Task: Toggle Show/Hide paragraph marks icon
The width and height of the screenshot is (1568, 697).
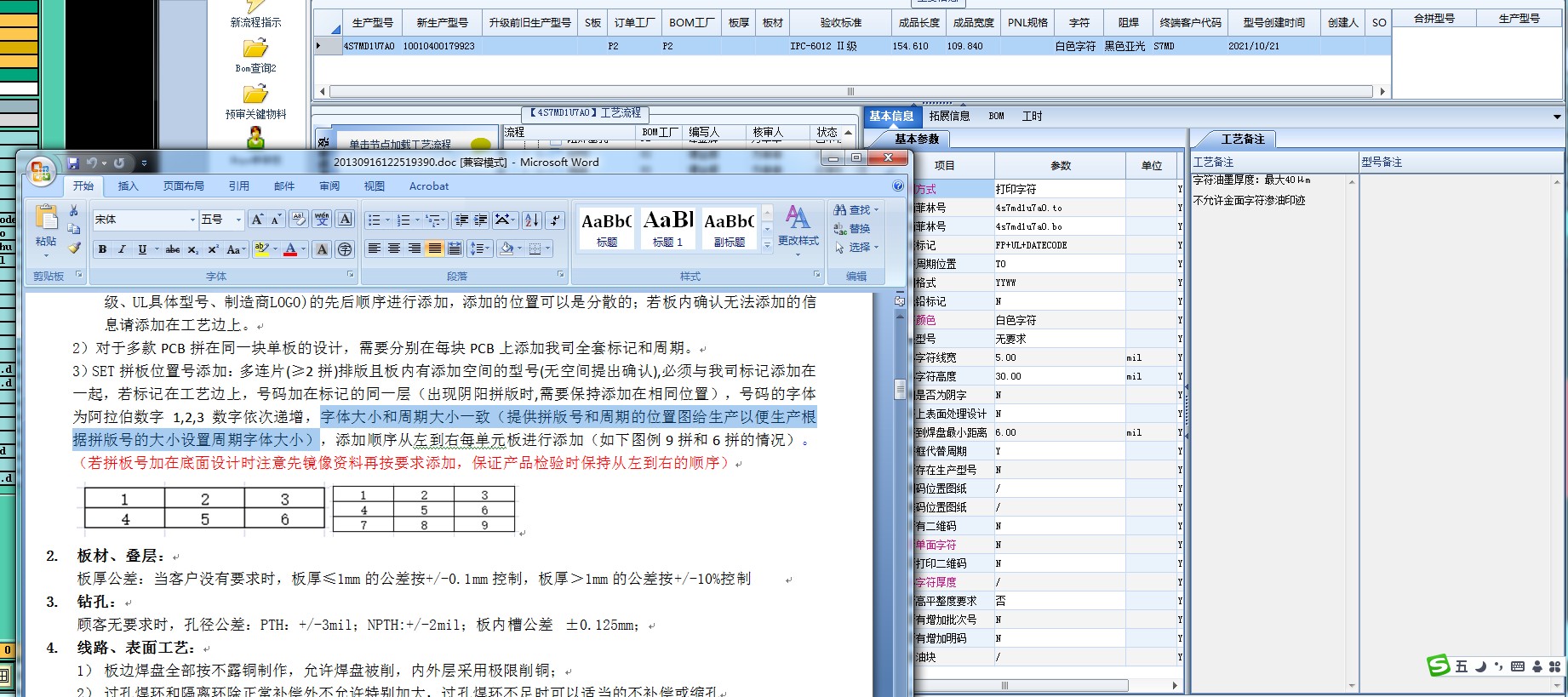Action: coord(555,220)
